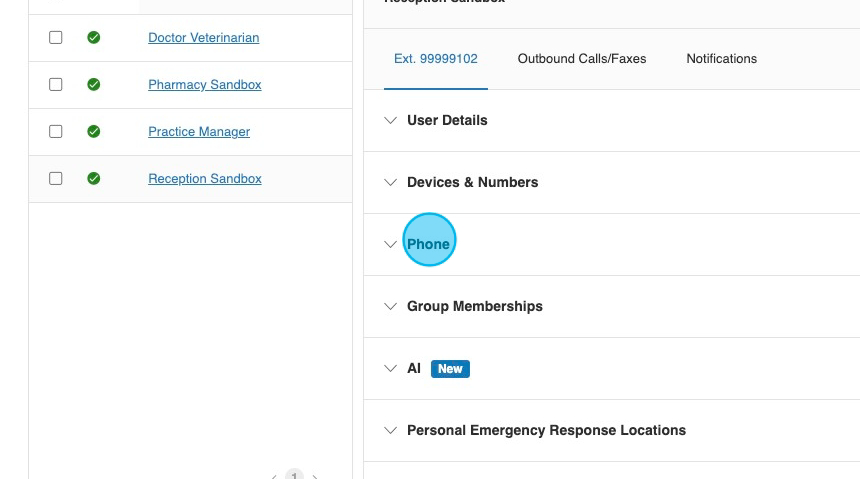Open the Doctor Veterinarian user link

pyautogui.click(x=203, y=38)
